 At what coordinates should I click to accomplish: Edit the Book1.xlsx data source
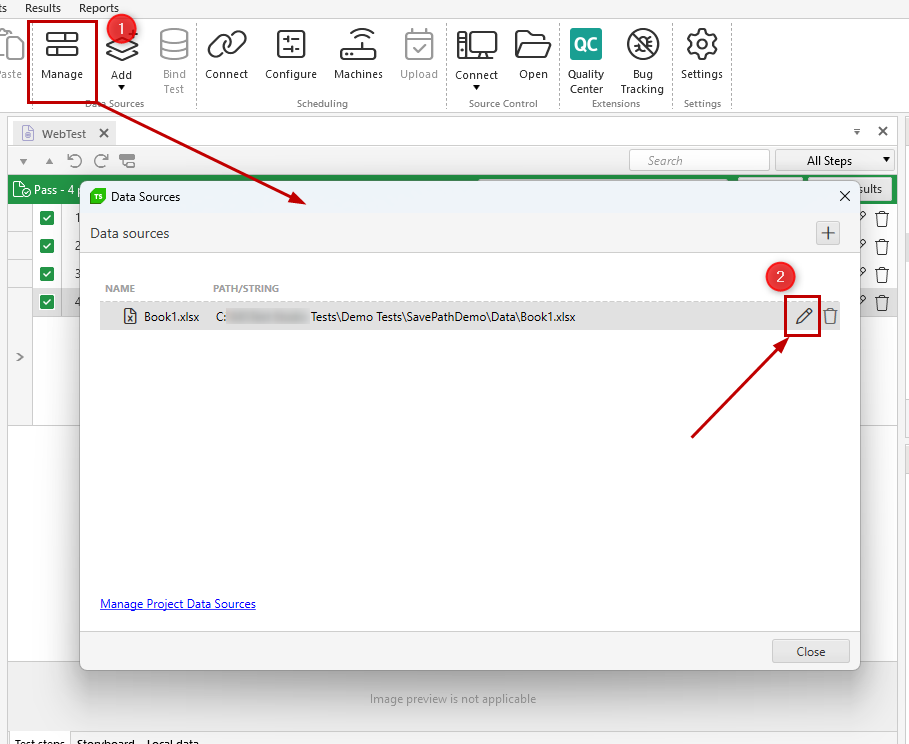803,317
